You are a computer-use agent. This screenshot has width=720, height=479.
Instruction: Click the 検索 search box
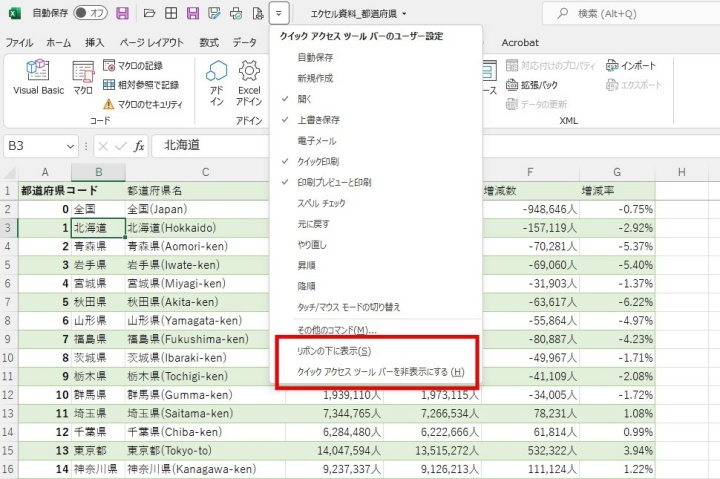(631, 13)
